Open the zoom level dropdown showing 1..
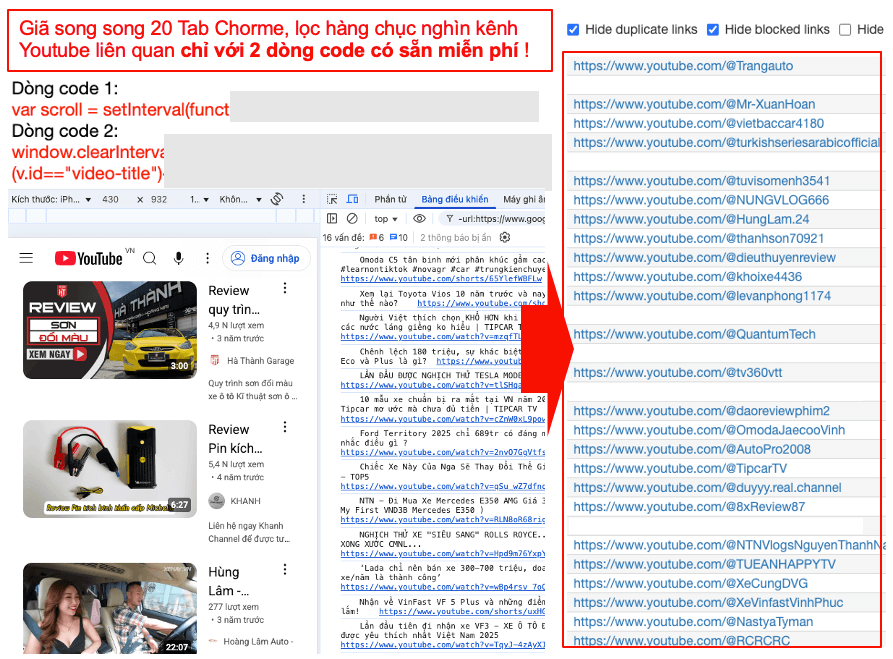893x659 pixels. point(199,199)
